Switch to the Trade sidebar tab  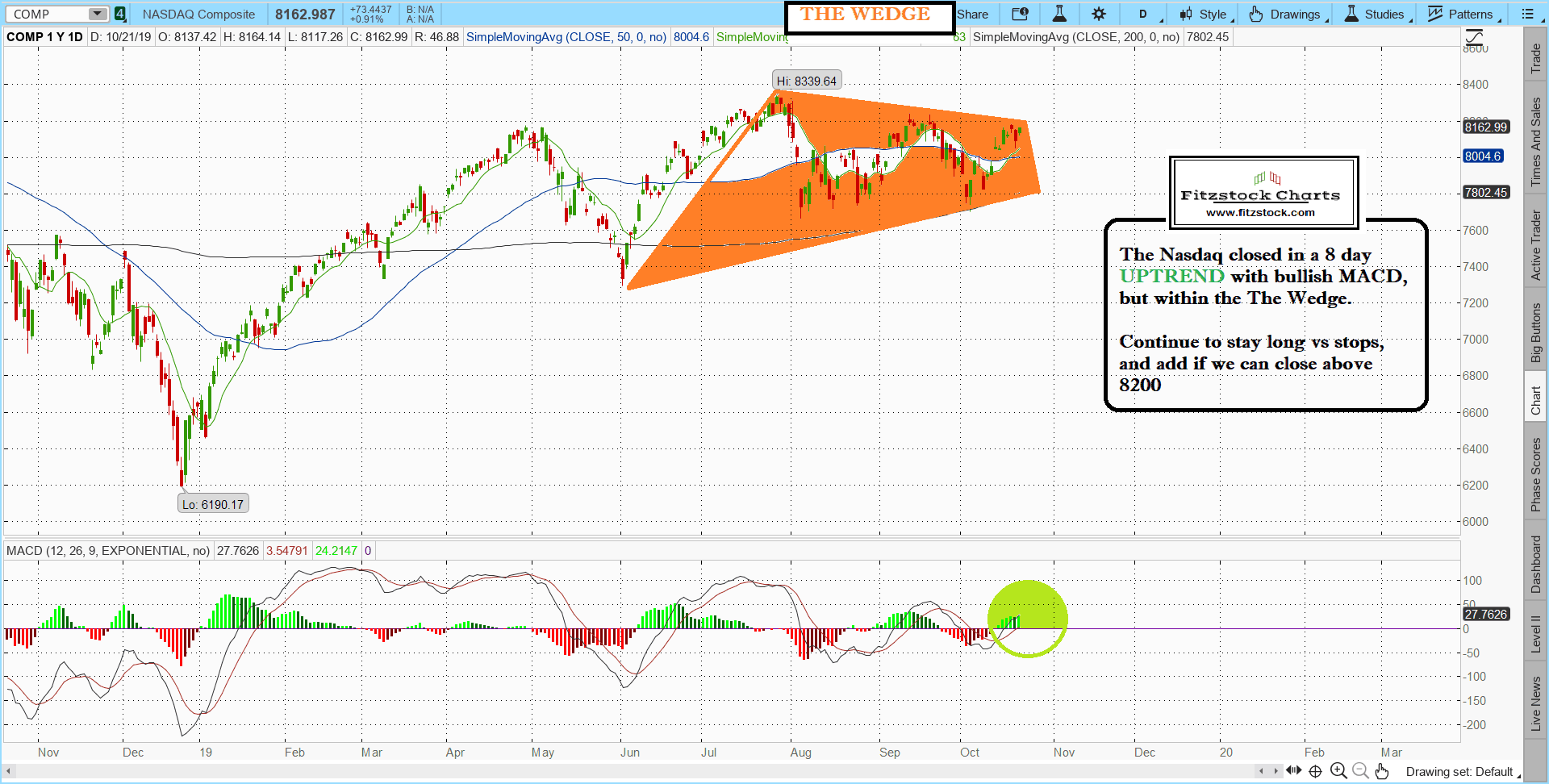tap(1536, 58)
